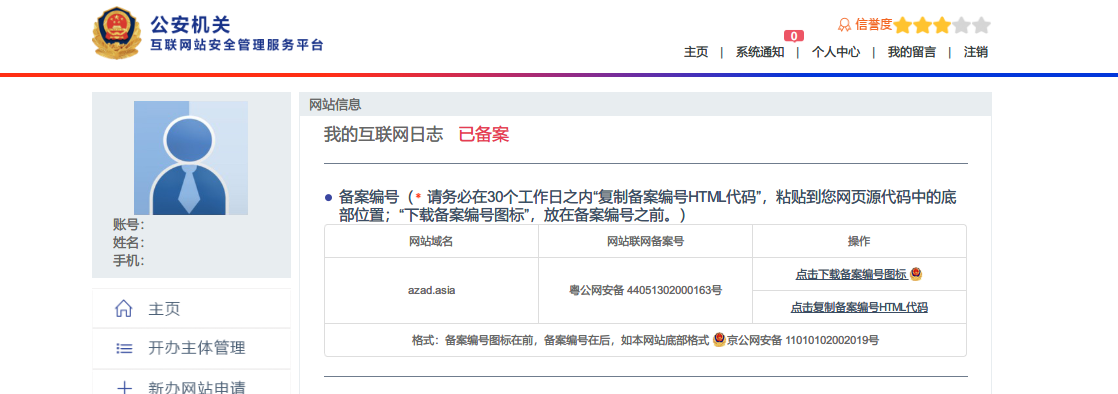Click the 互联网站安全管理服务平台 subtitle

[237, 46]
